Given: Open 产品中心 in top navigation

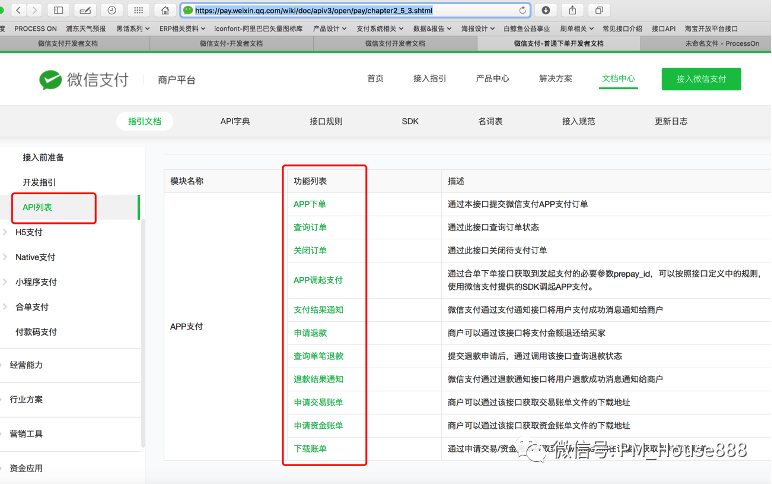Looking at the screenshot, I should (x=492, y=78).
